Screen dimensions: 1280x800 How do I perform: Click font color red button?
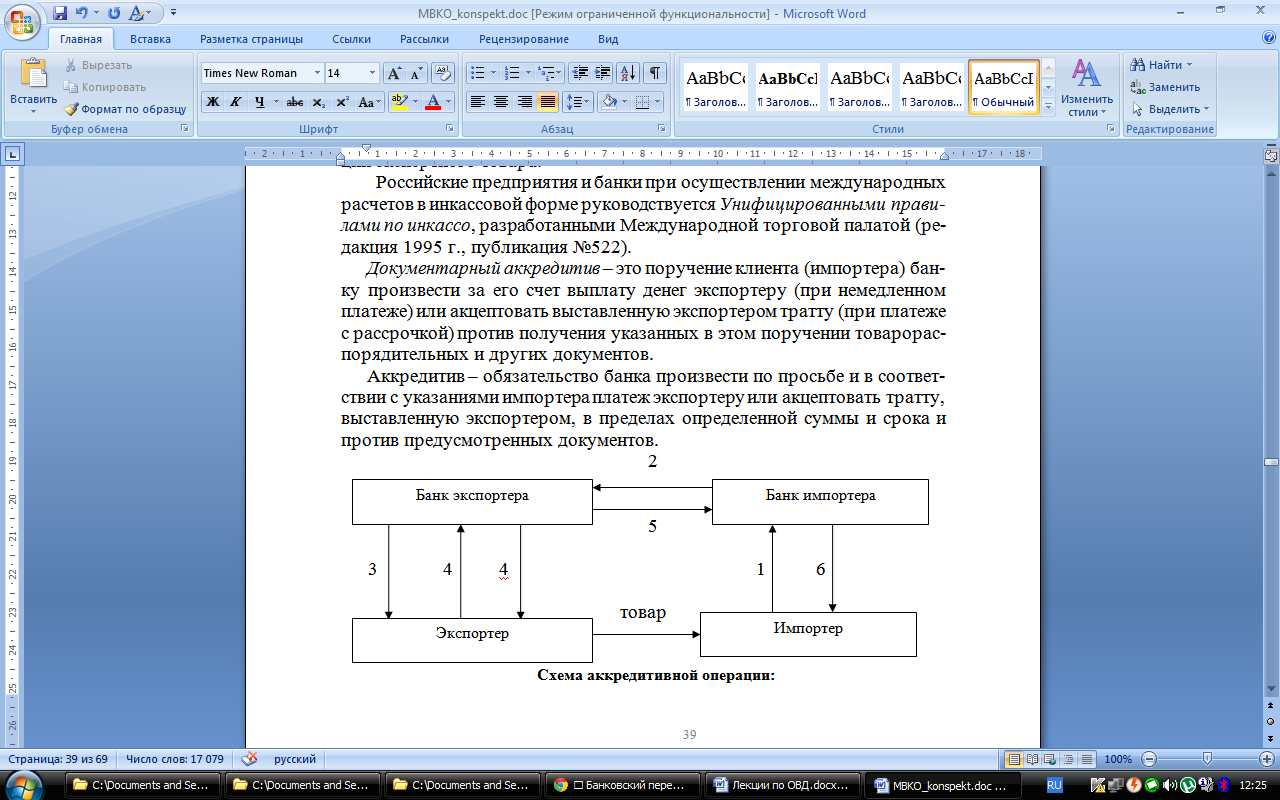pyautogui.click(x=432, y=102)
